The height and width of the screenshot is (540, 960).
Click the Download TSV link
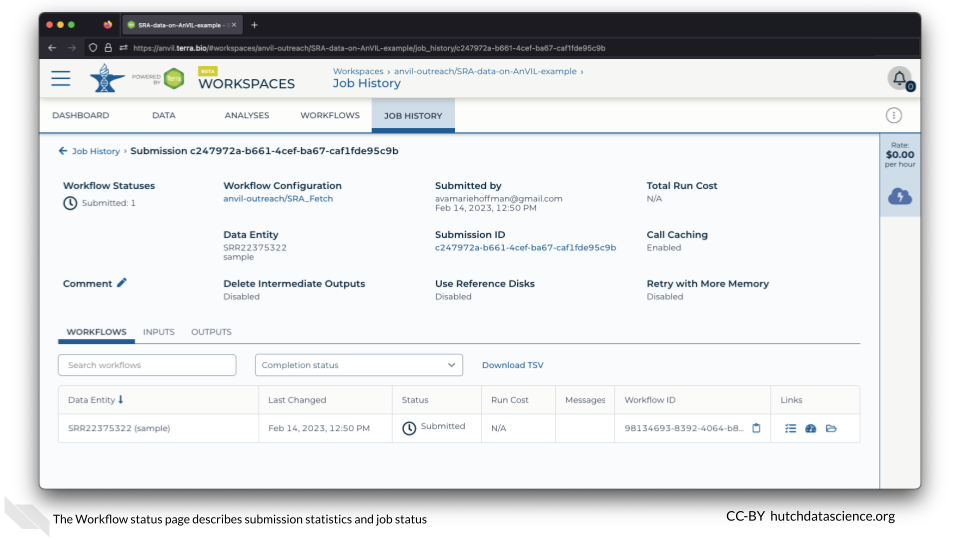pos(512,365)
